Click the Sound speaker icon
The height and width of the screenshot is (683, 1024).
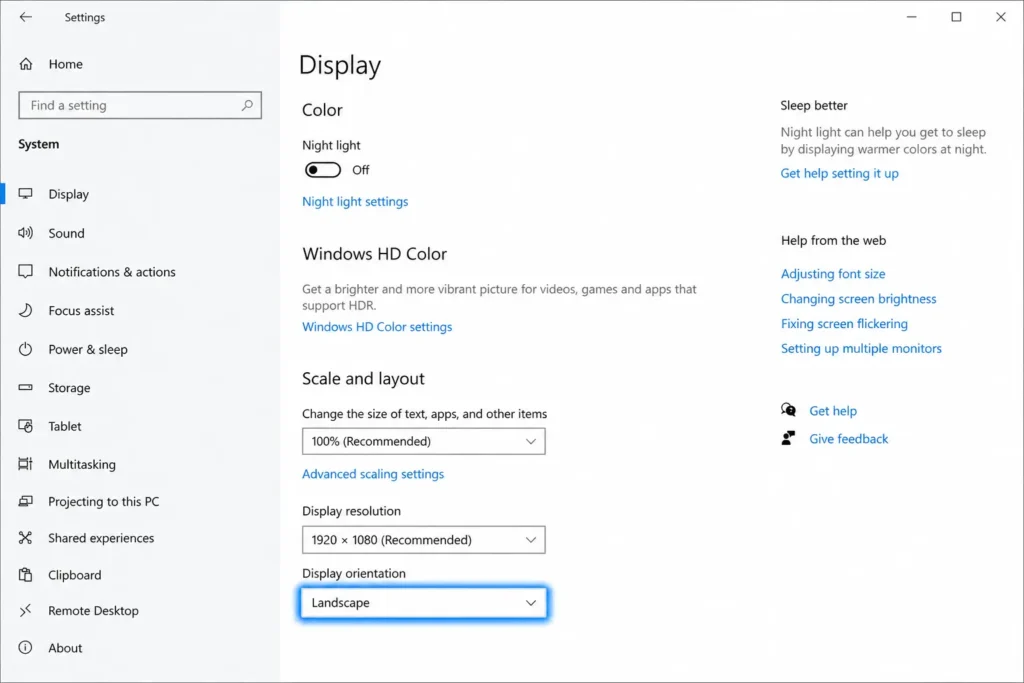(25, 233)
